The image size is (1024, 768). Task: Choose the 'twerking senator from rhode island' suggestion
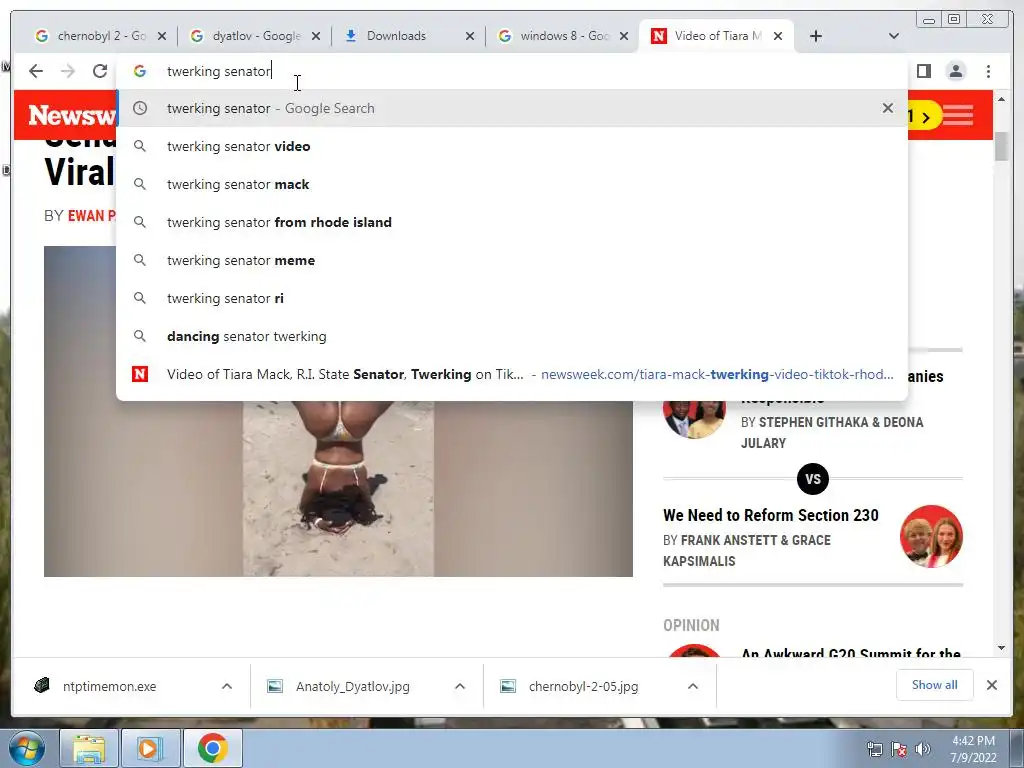pyautogui.click(x=512, y=222)
